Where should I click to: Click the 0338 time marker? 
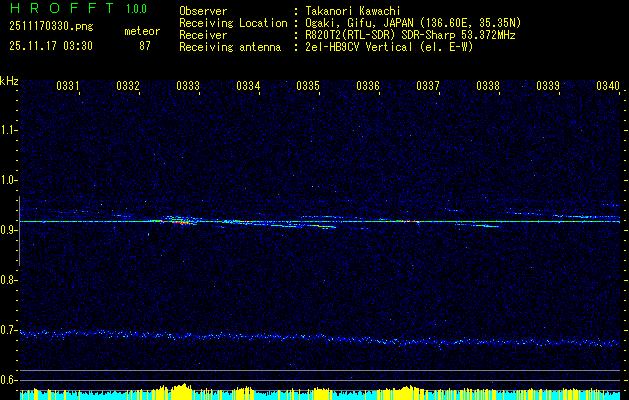click(x=488, y=86)
